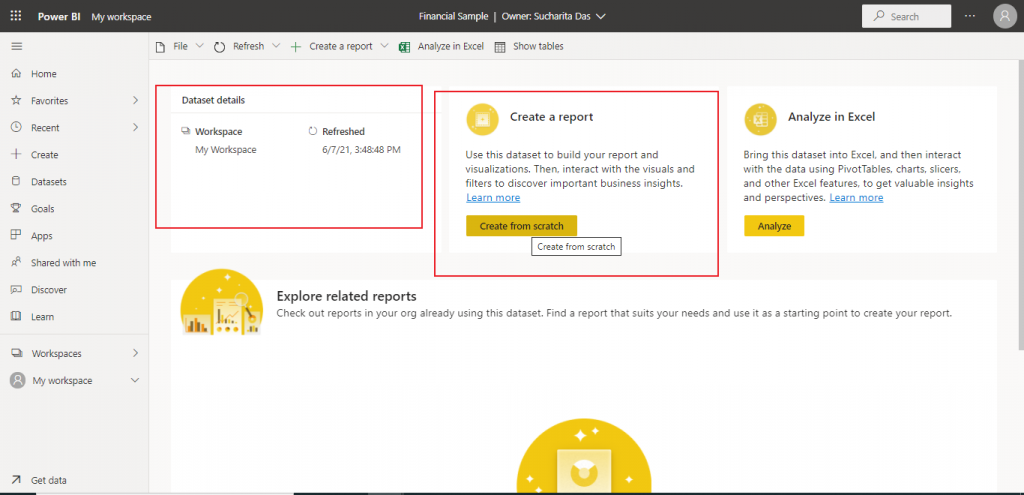This screenshot has width=1024, height=495.
Task: Click the Create from scratch button
Action: 522,226
